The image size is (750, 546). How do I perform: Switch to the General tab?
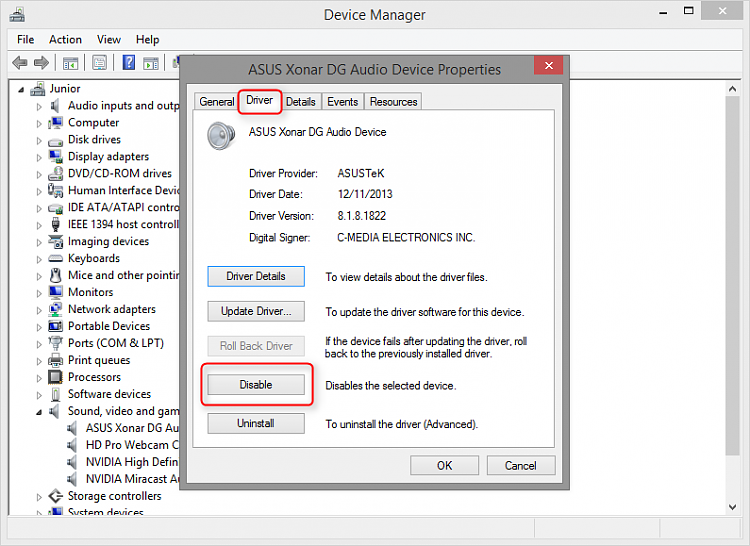(x=216, y=102)
